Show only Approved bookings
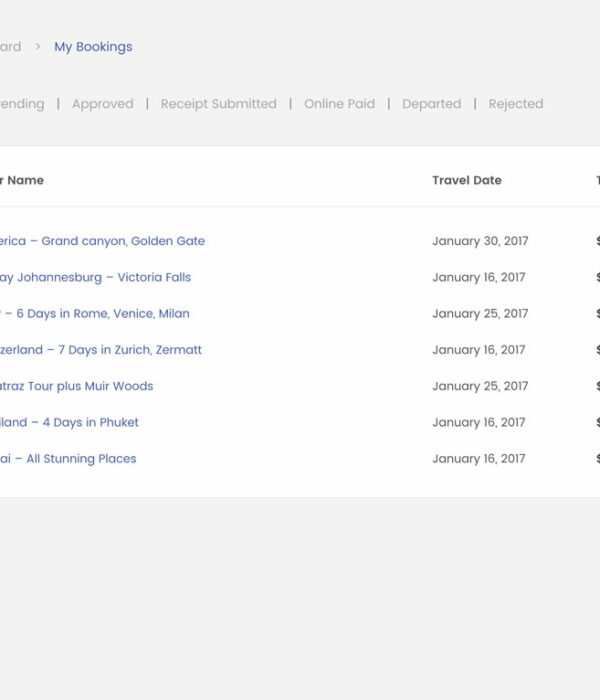The width and height of the screenshot is (600, 700). [102, 104]
